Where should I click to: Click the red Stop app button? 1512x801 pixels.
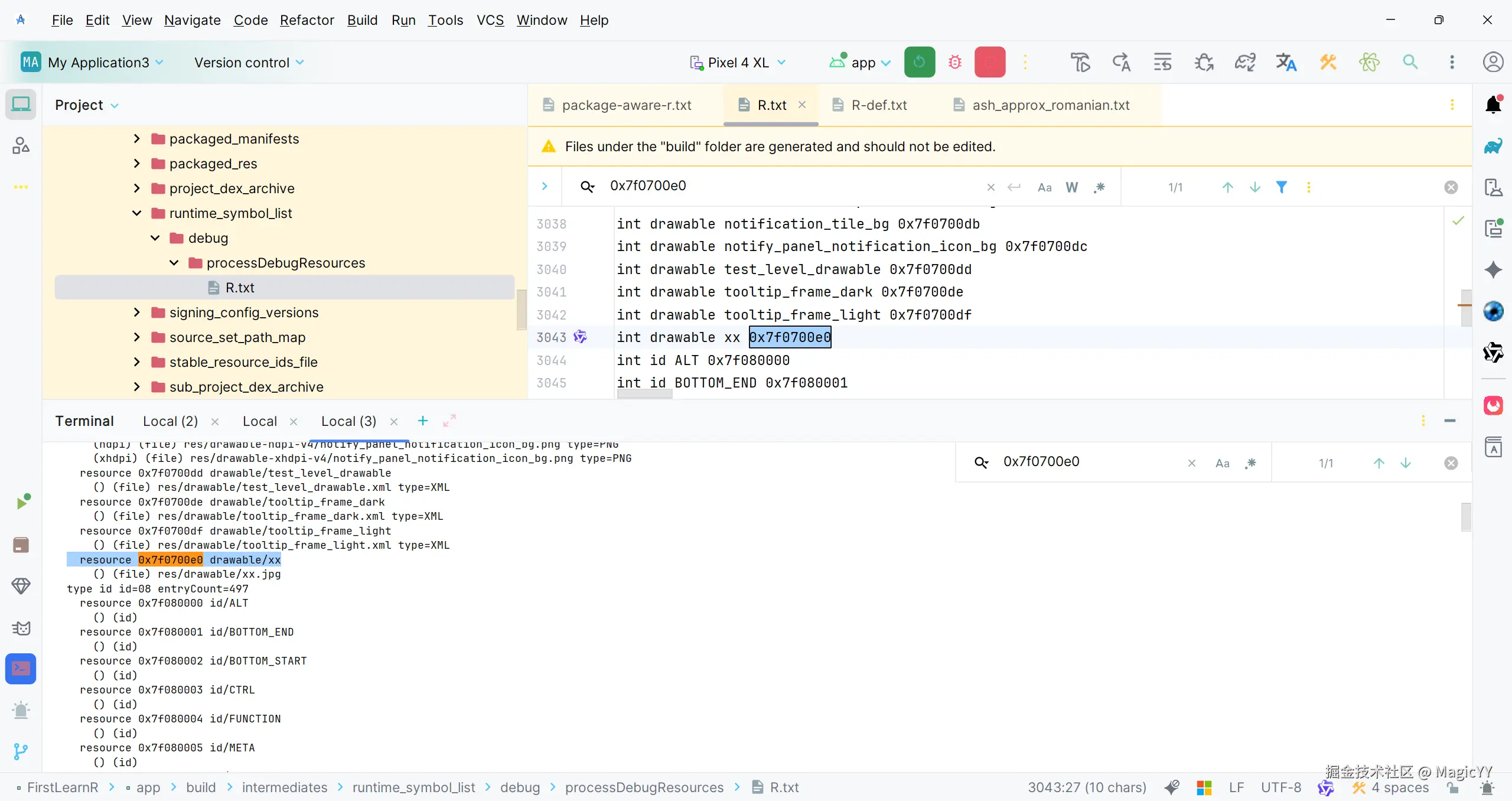tap(989, 62)
